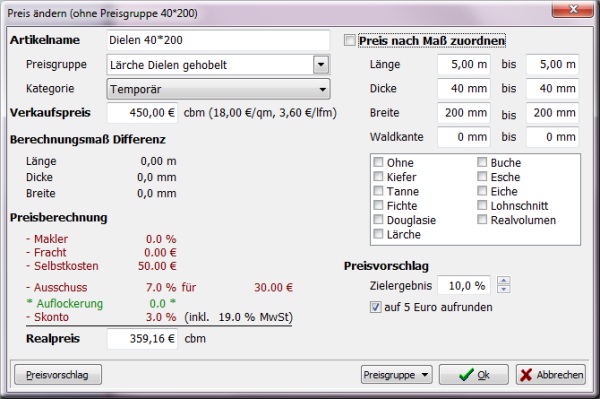The image size is (600, 399).
Task: Edit the Breite from field 200 mm
Action: point(464,113)
